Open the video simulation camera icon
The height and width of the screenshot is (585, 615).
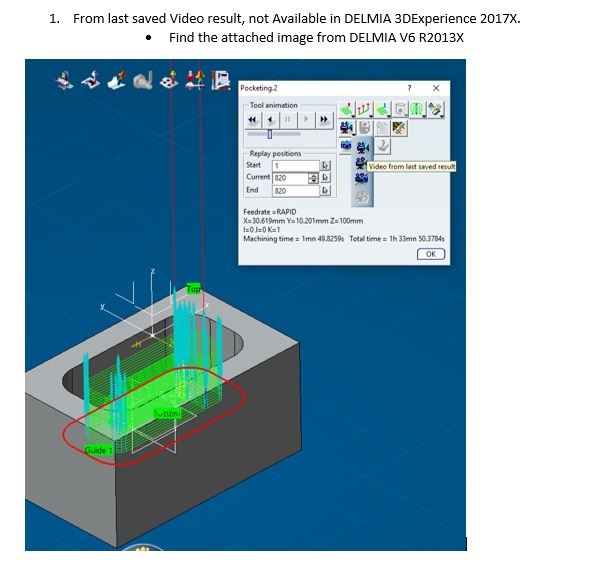coord(347,128)
